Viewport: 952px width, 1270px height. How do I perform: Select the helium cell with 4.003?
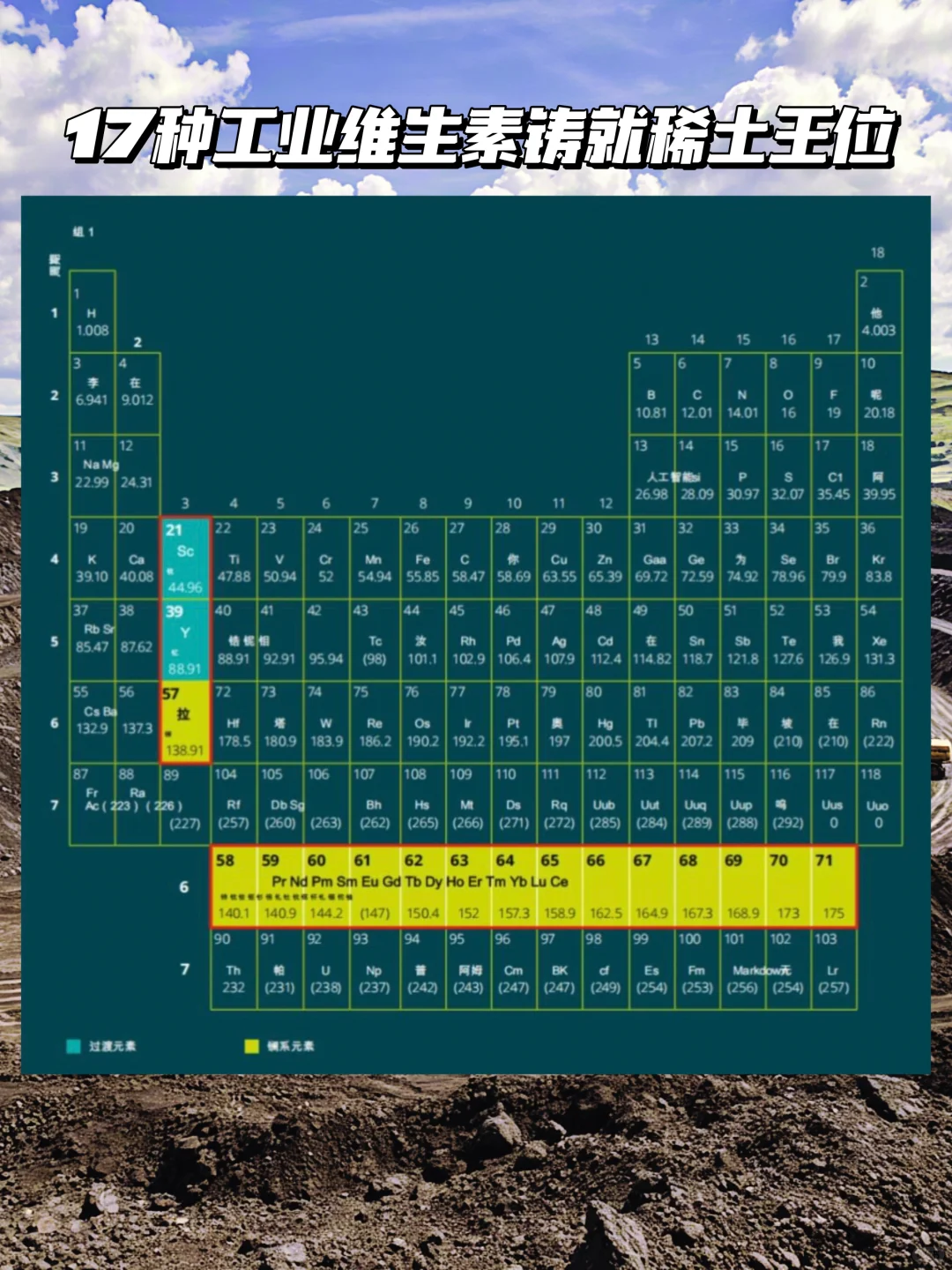pyautogui.click(x=879, y=311)
